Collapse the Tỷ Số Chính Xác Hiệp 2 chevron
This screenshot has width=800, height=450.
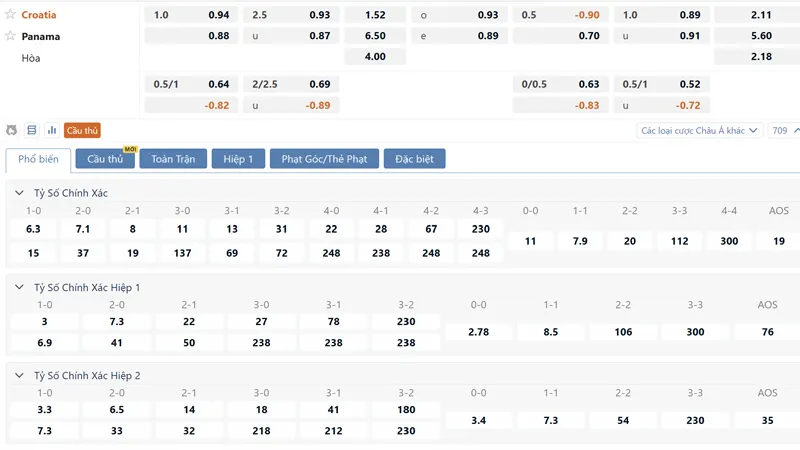19,376
